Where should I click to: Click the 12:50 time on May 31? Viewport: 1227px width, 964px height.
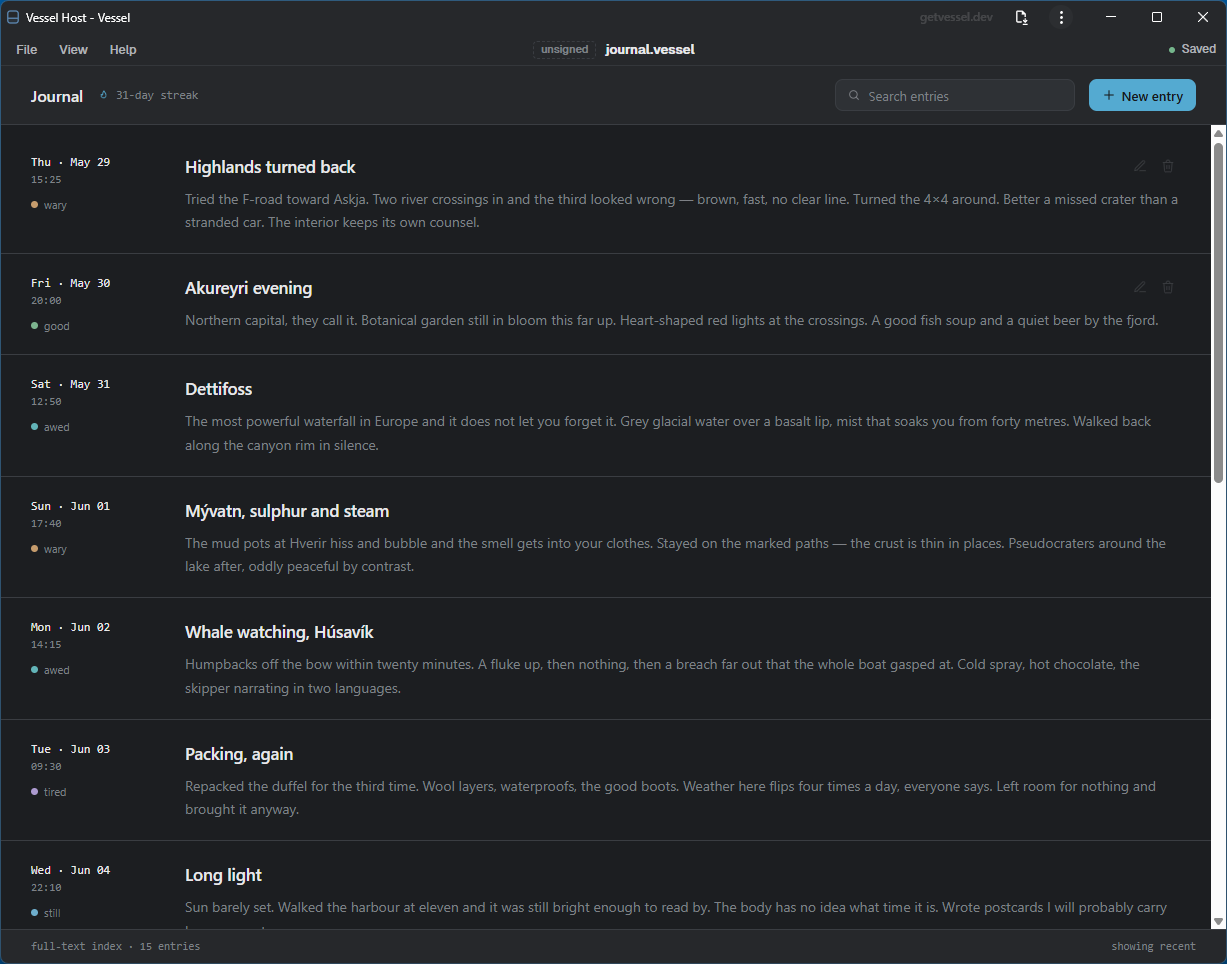[x=46, y=402]
